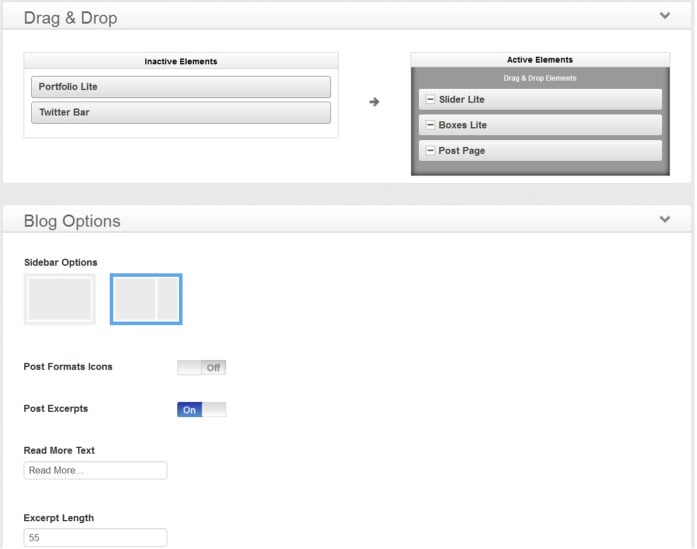Image resolution: width=697 pixels, height=549 pixels.
Task: Click the Blog Options section title
Action: point(72,221)
